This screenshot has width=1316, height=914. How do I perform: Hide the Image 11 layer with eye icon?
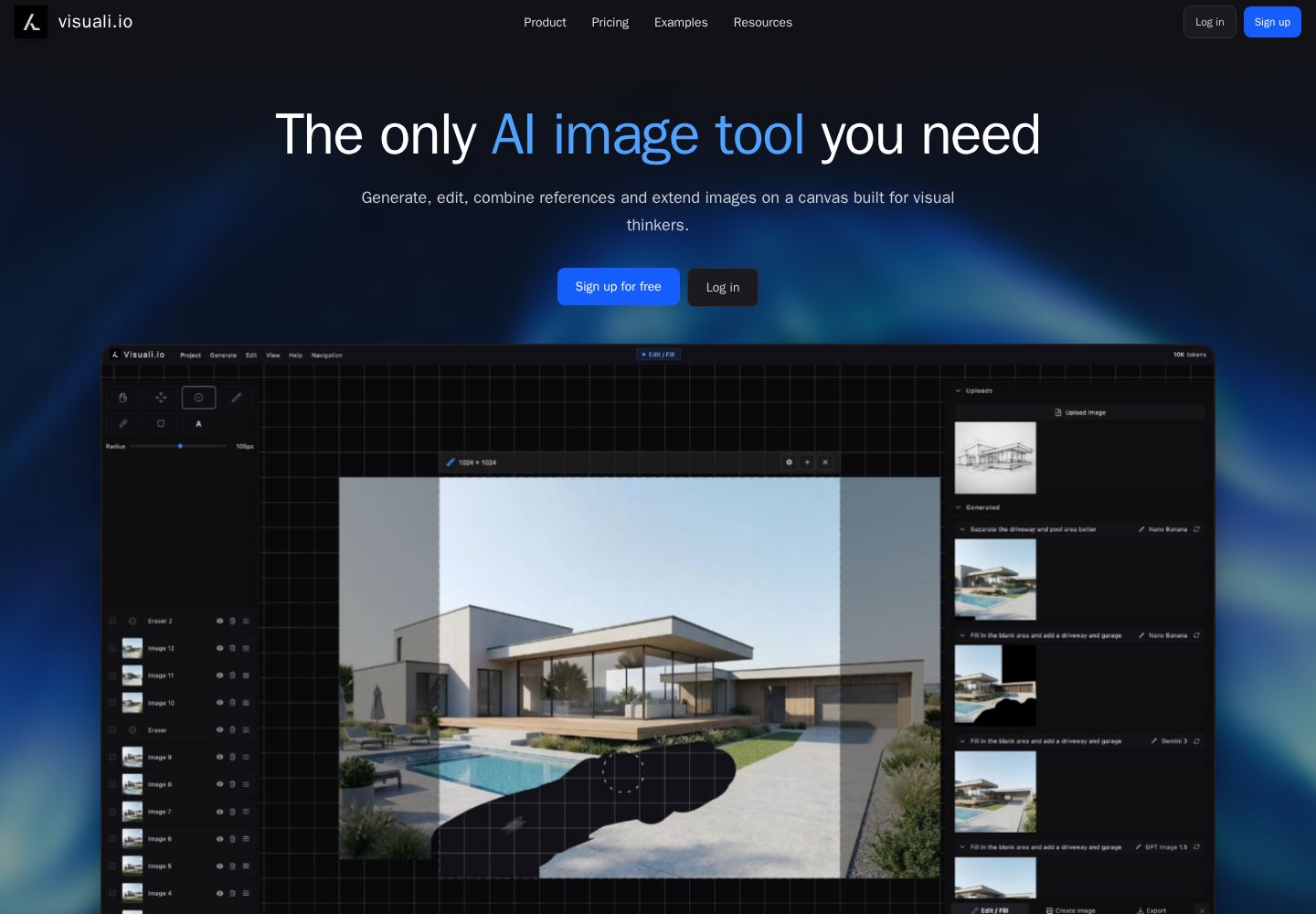(219, 676)
